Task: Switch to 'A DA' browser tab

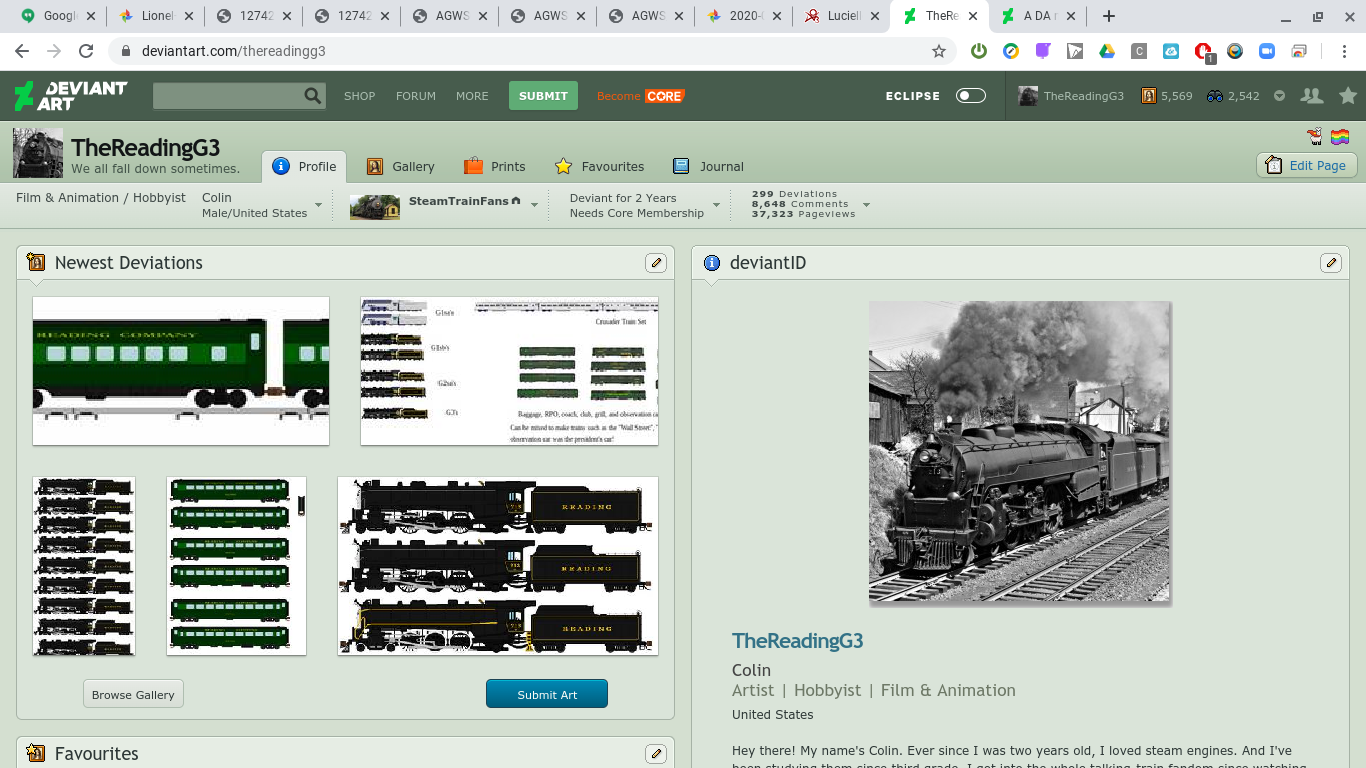Action: (1037, 16)
